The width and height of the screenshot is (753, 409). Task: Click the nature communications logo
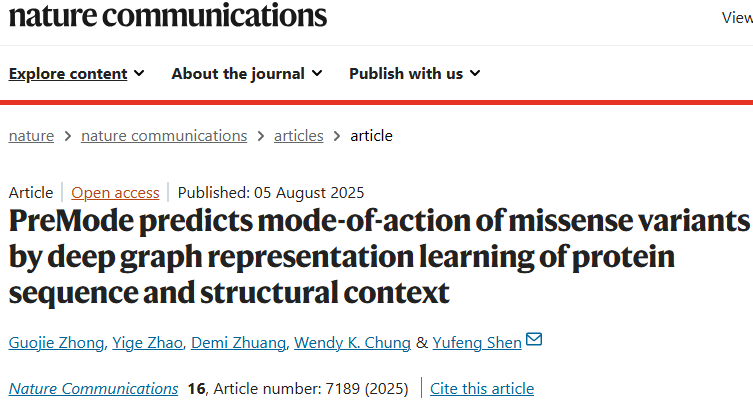click(x=168, y=15)
